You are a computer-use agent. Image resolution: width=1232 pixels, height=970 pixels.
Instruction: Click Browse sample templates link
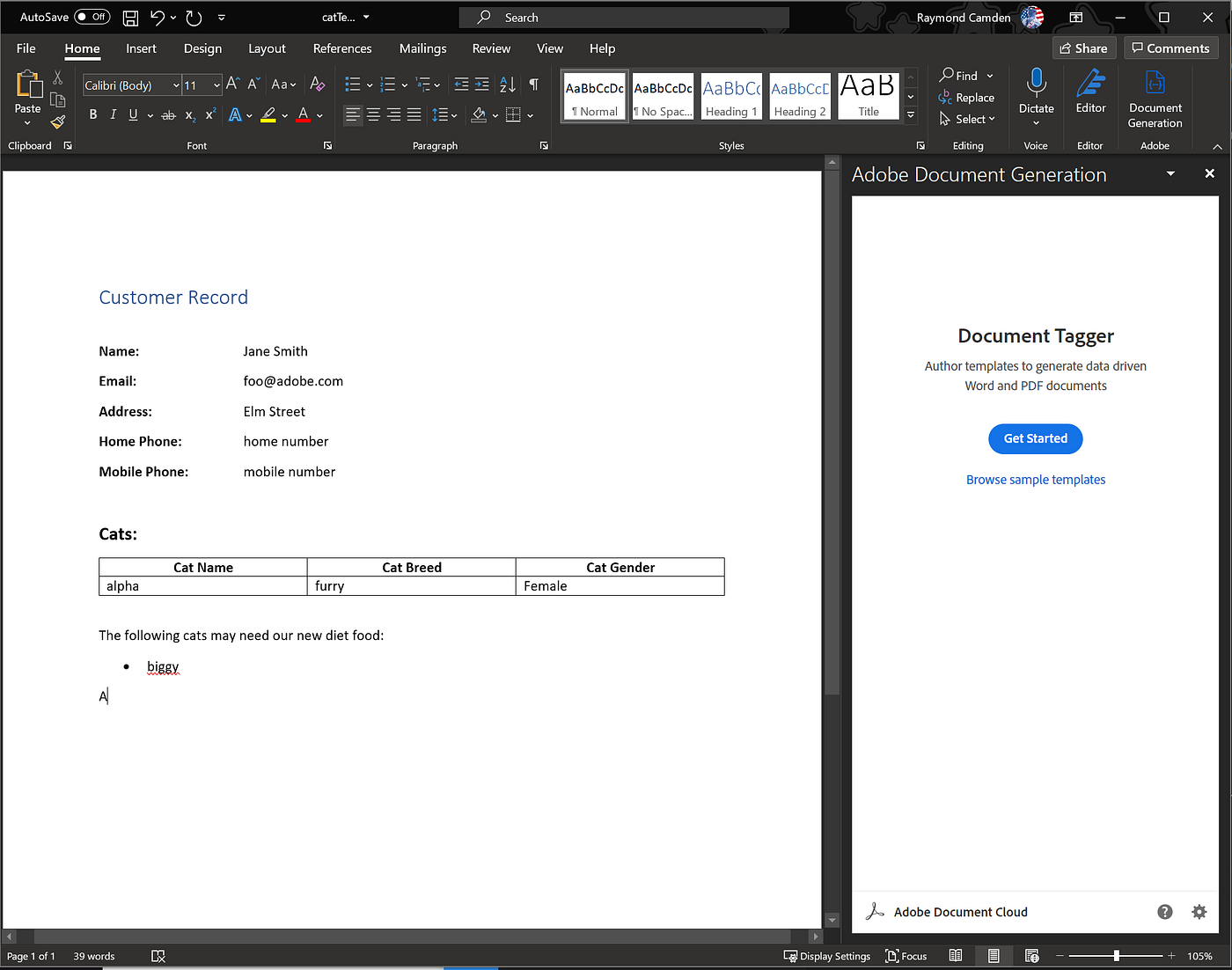pyautogui.click(x=1035, y=479)
